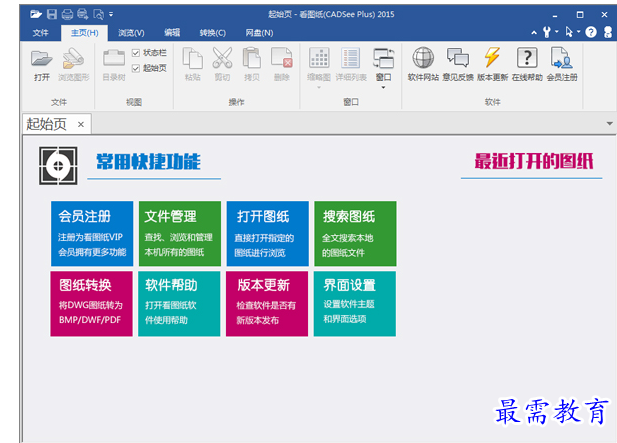Open the dropdown arrow beside the cursor icon
617x443 pixels.
(579, 31)
